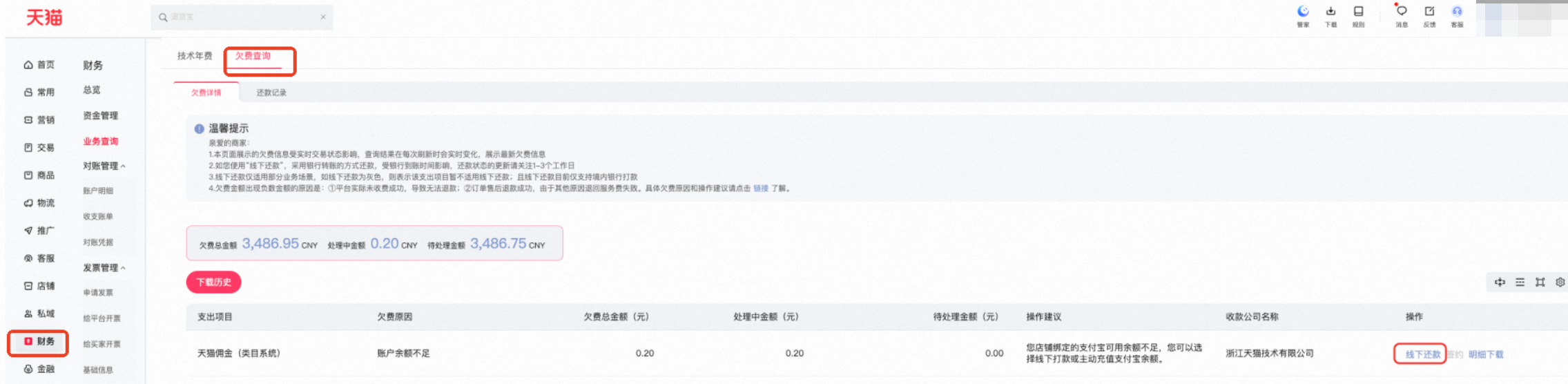Select 财务 in left sidebar
The height and width of the screenshot is (384, 1568).
39,341
